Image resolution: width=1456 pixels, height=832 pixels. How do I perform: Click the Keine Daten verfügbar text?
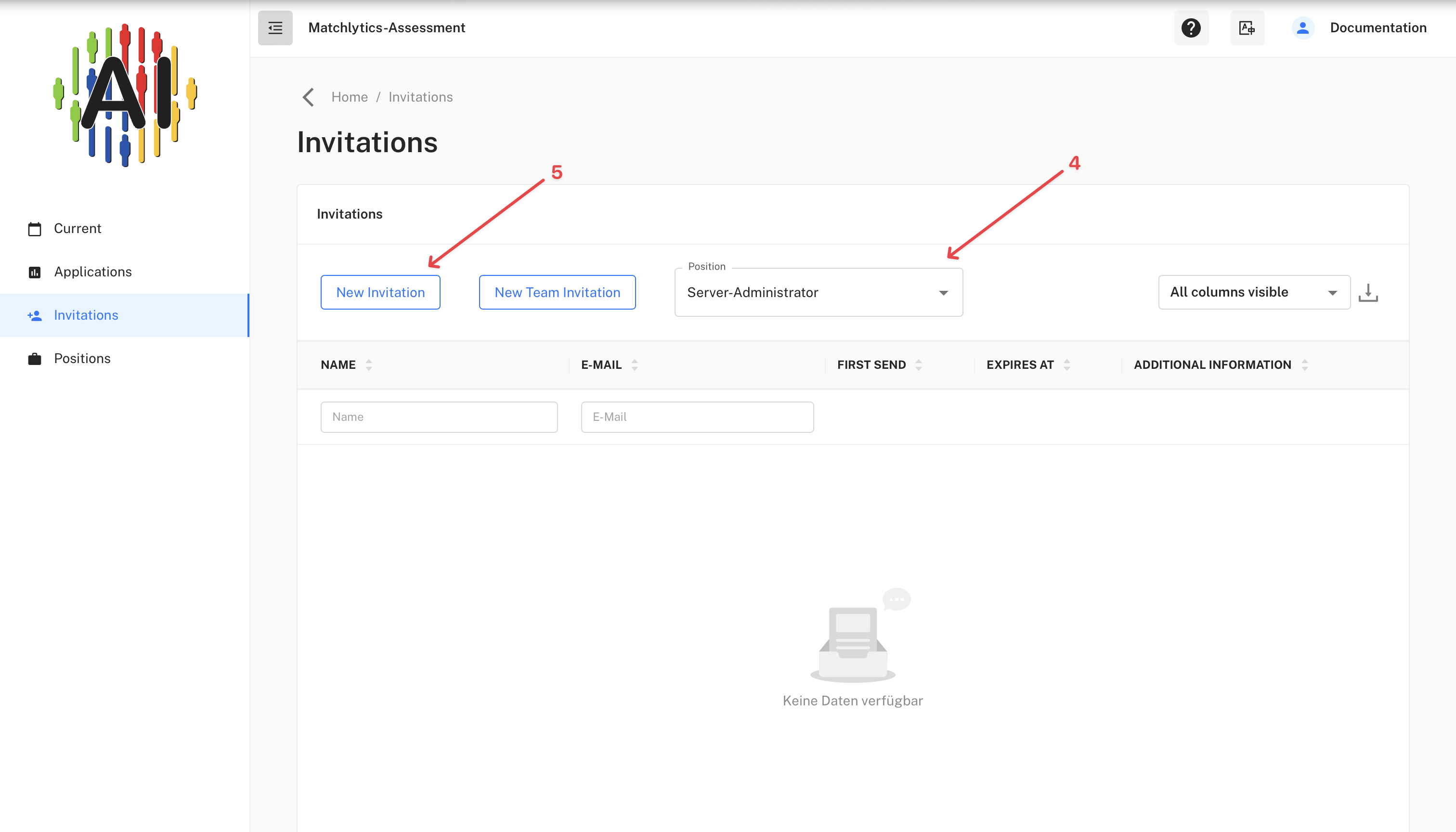(853, 701)
